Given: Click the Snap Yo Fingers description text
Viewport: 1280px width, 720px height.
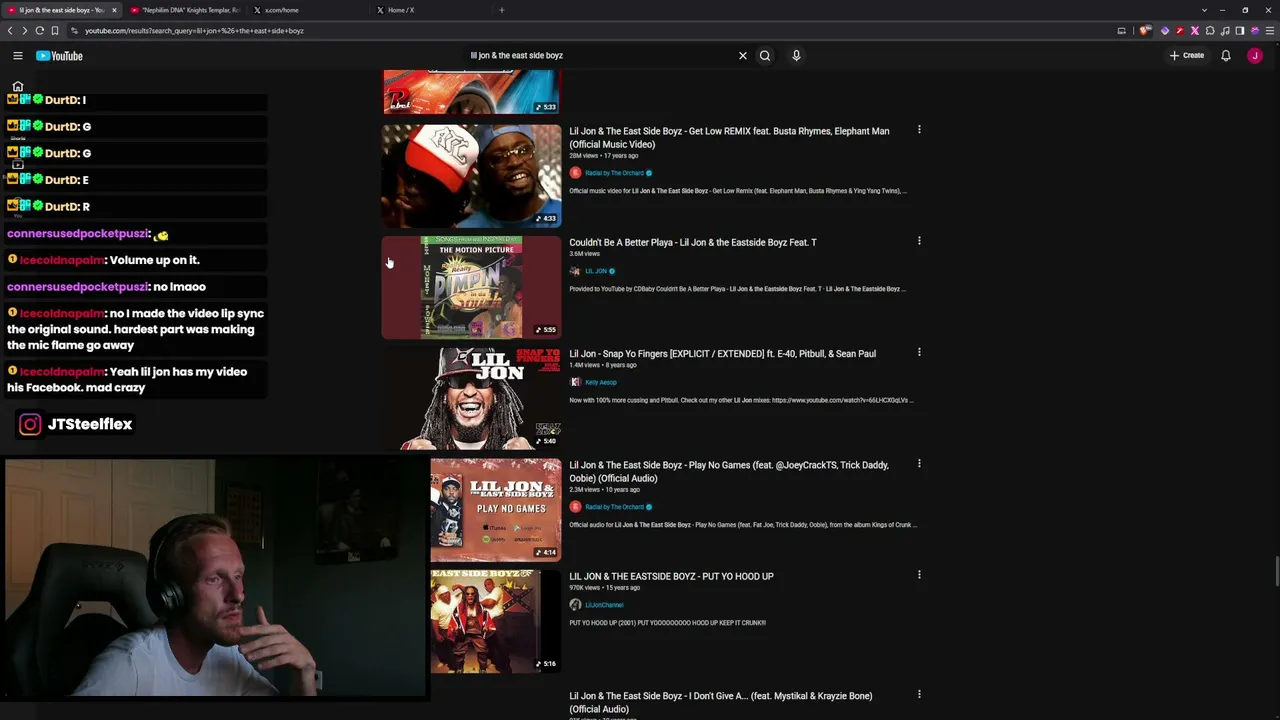Looking at the screenshot, I should click(x=741, y=400).
